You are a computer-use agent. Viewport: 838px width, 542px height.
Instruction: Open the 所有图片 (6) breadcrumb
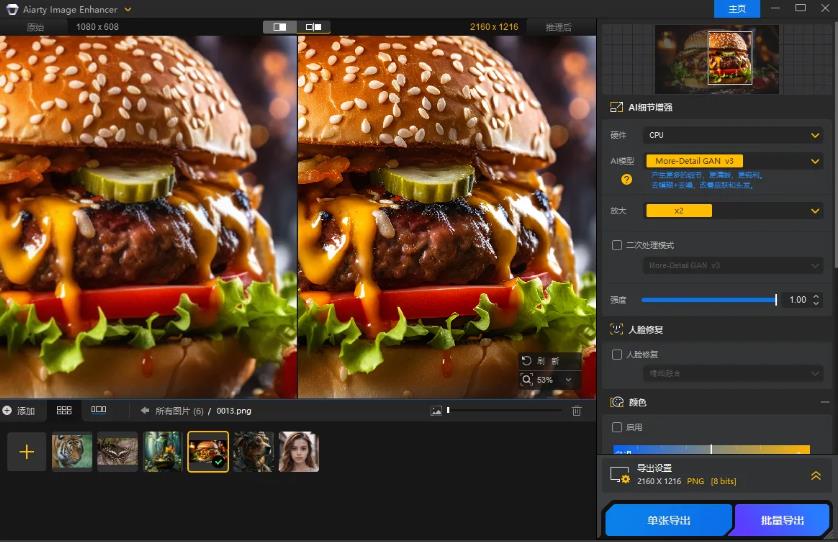[180, 411]
